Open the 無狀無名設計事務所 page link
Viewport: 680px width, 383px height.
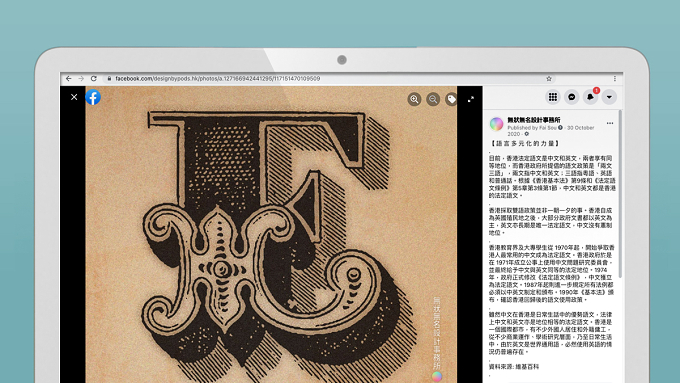pyautogui.click(x=534, y=120)
